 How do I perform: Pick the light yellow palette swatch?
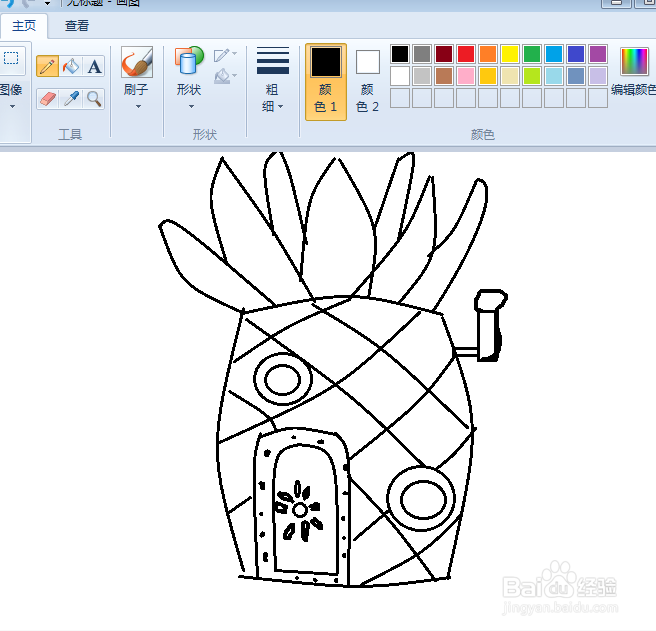[510, 76]
